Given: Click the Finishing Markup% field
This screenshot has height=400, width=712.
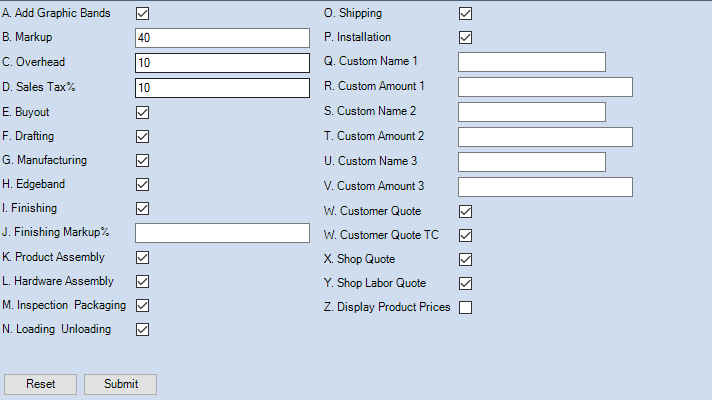Looking at the screenshot, I should [222, 233].
